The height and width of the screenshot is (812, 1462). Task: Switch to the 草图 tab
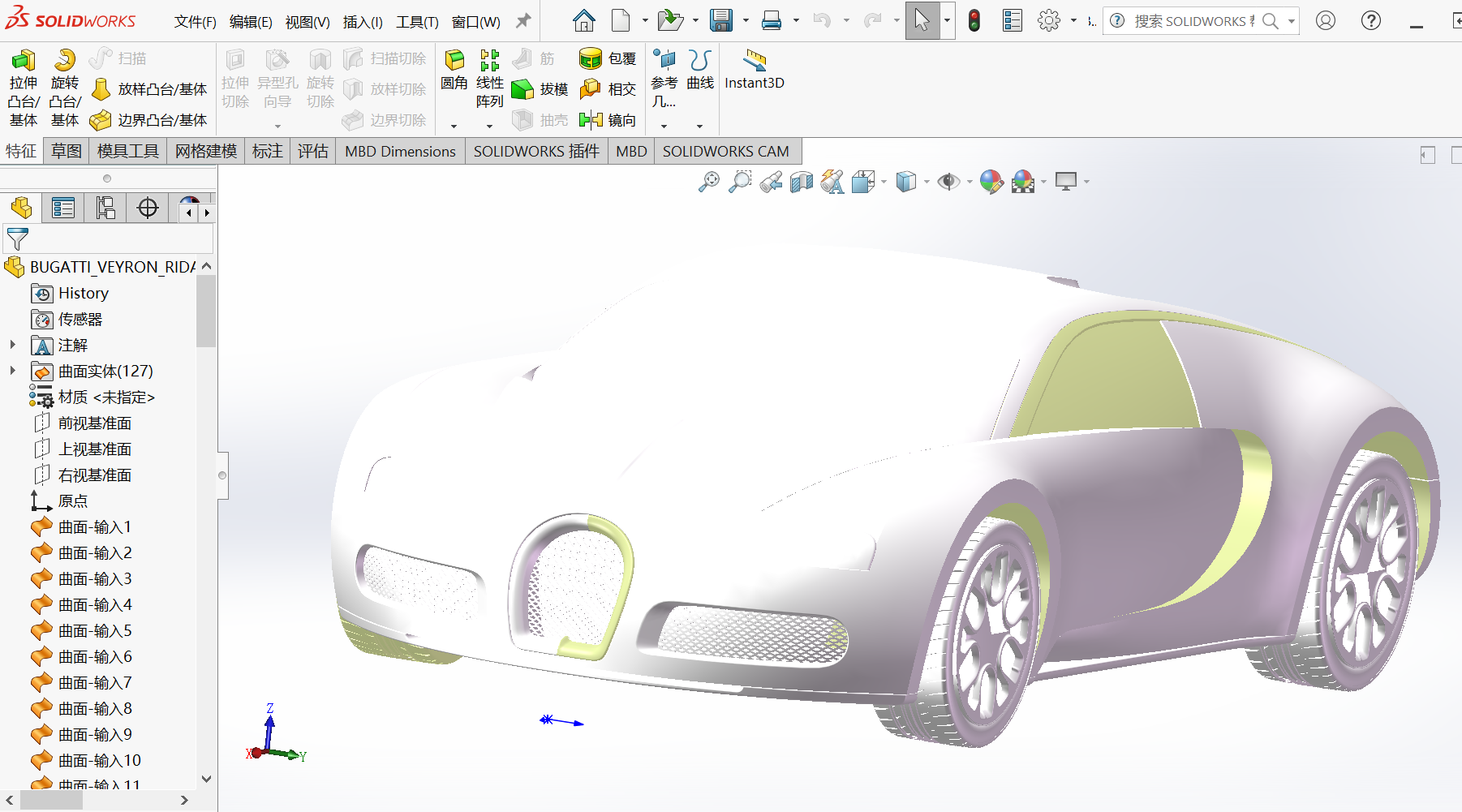67,151
